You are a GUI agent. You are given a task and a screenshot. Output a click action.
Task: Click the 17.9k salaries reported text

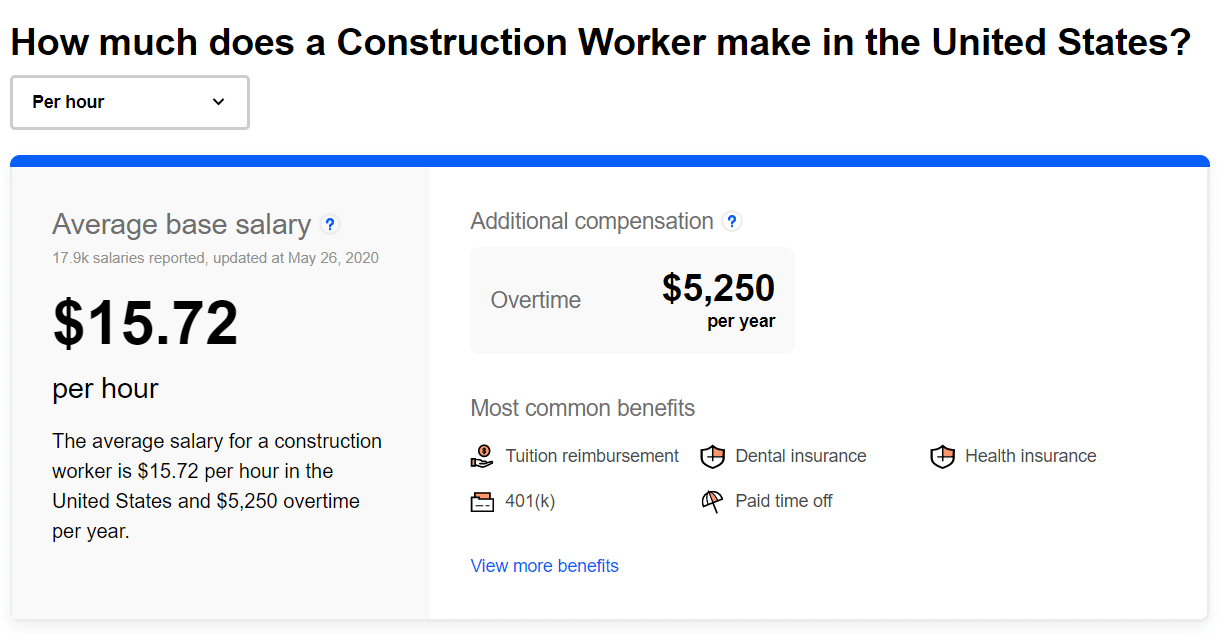(x=216, y=257)
